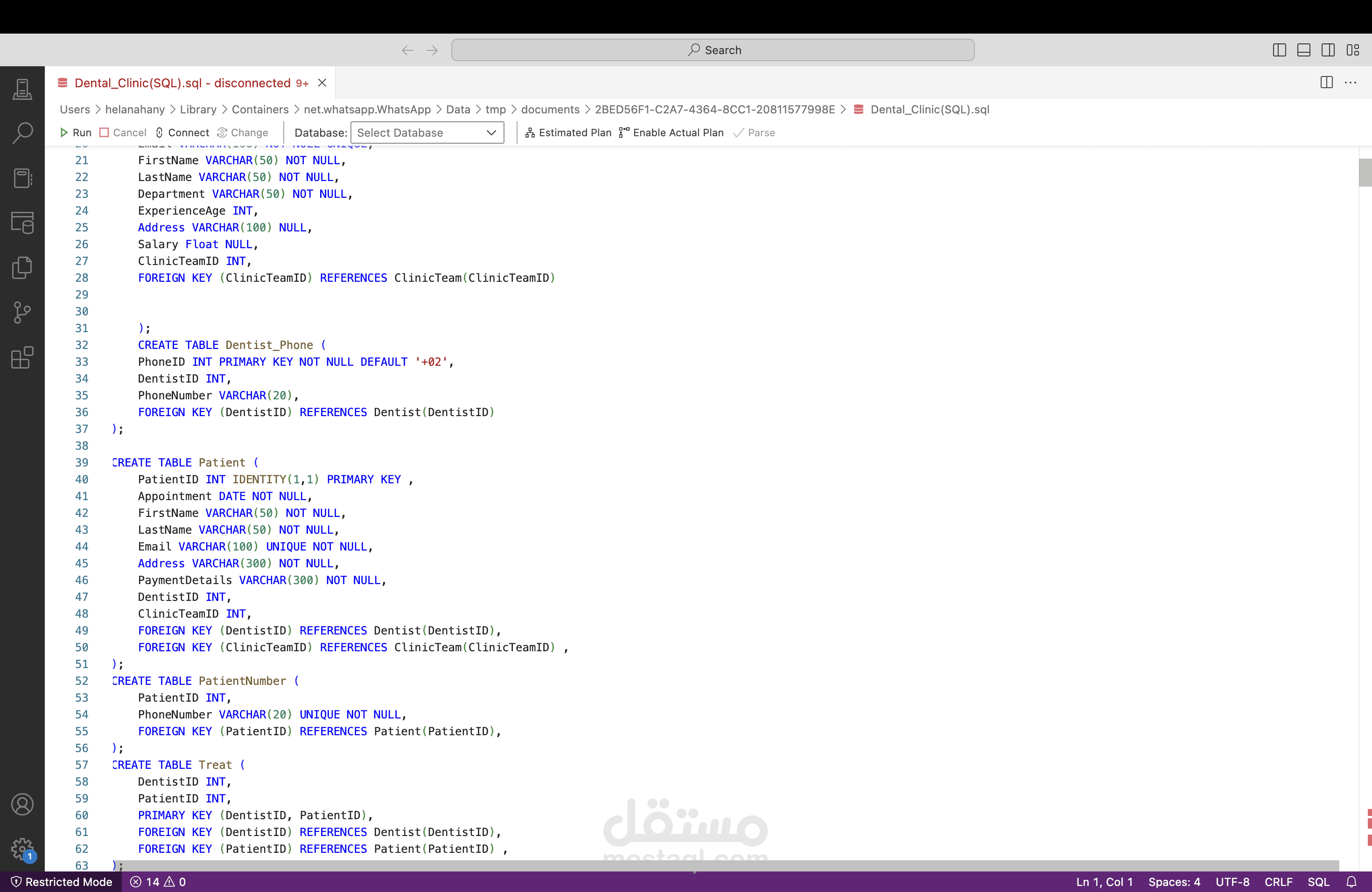Click CREATE TABLE Dentist_Phone line
Image resolution: width=1372 pixels, height=892 pixels.
232,345
